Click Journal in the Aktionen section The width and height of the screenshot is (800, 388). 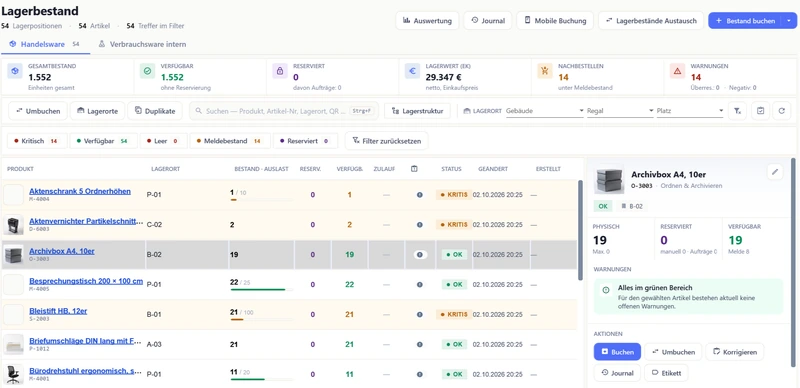[617, 373]
